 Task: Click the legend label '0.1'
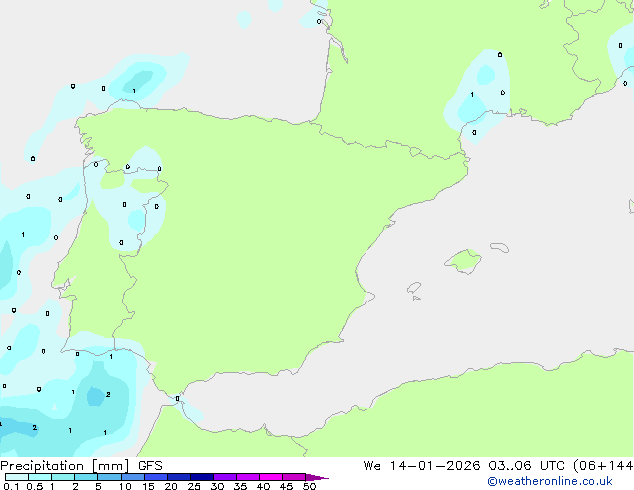(11, 486)
